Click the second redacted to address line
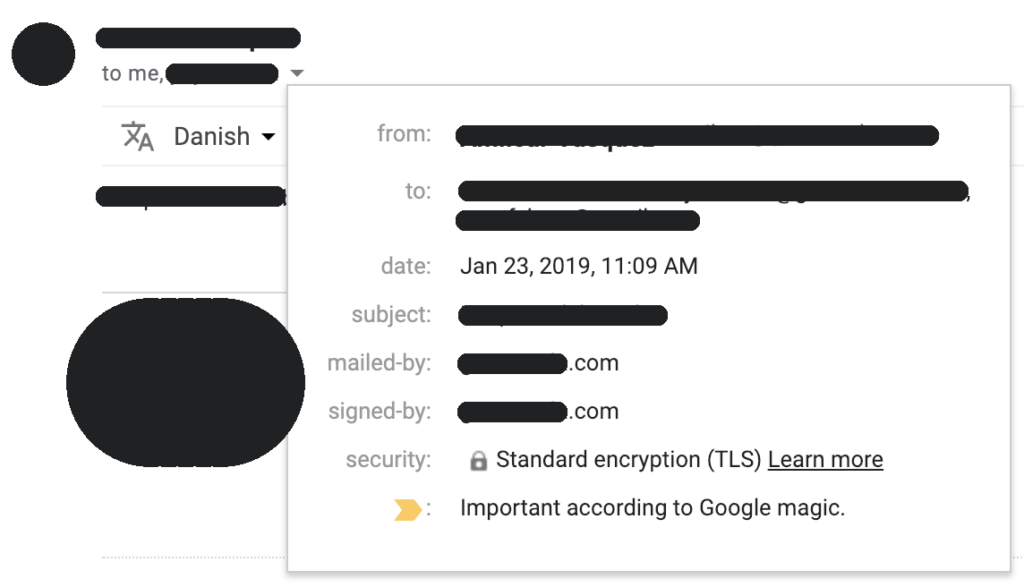The width and height of the screenshot is (1024, 587). pos(578,221)
